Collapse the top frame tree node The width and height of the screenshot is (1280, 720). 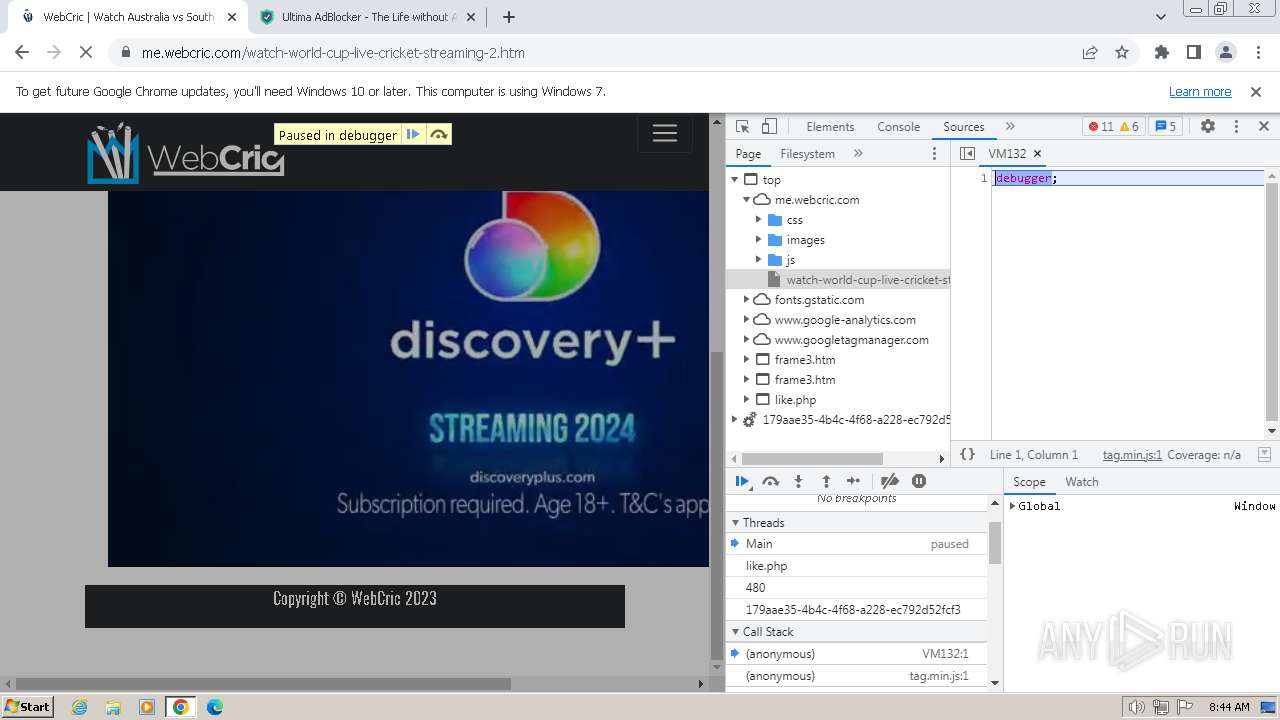coord(735,180)
